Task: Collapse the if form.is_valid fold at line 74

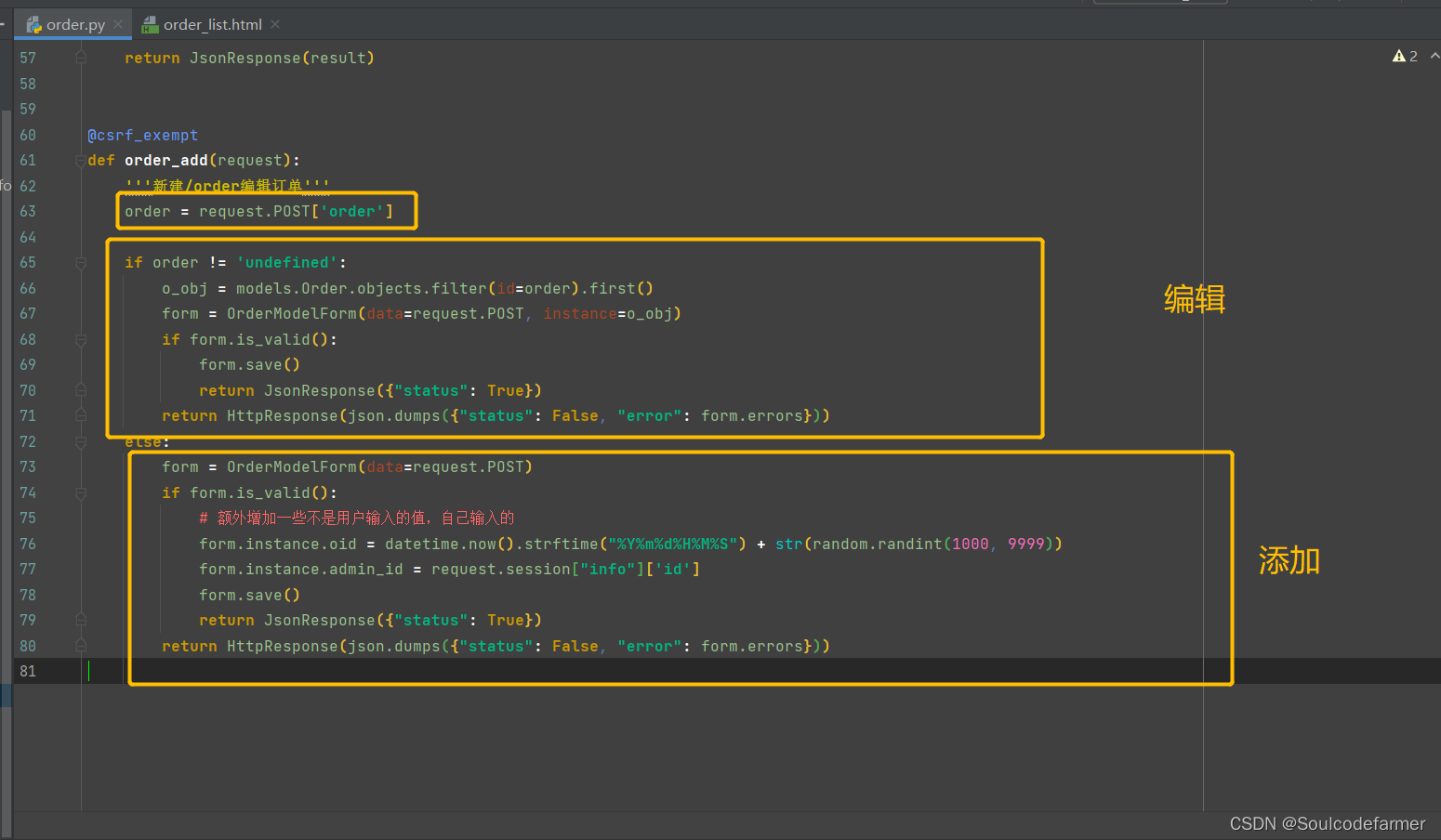Action: pos(81,493)
